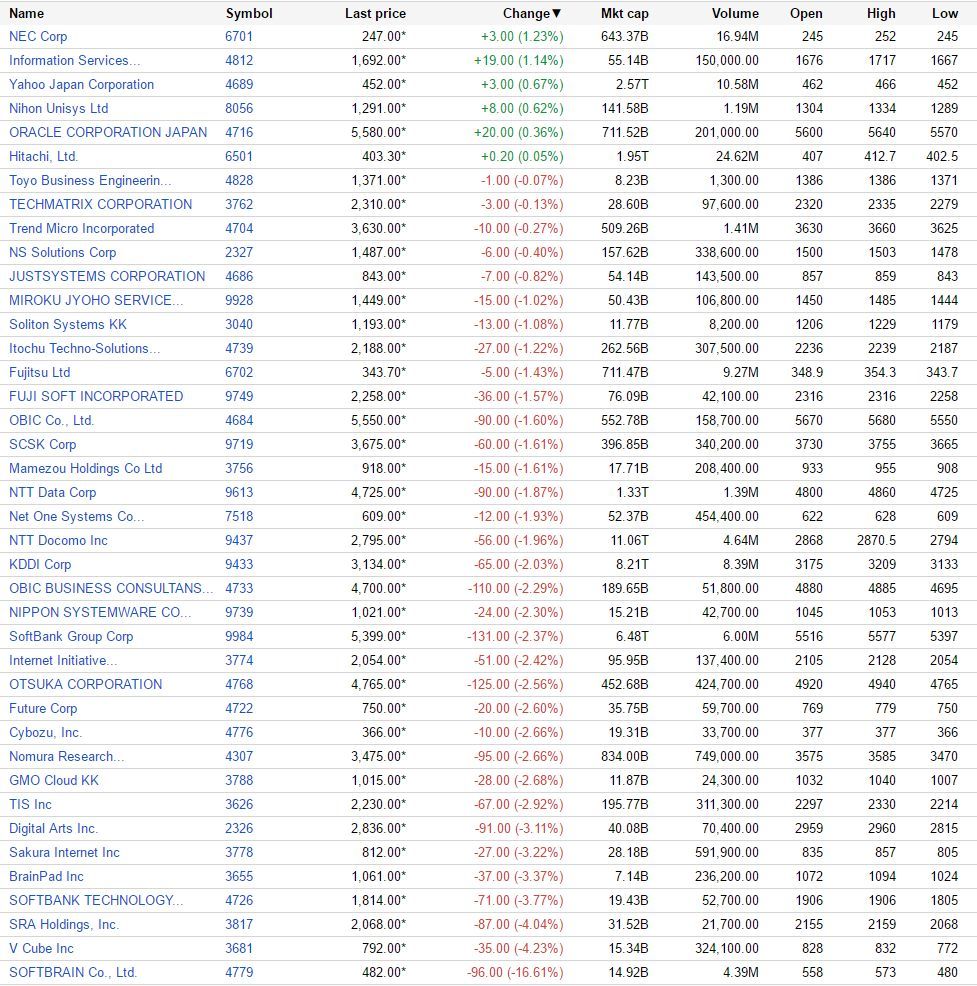
Task: Sort by the Last price column header
Action: [x=375, y=13]
